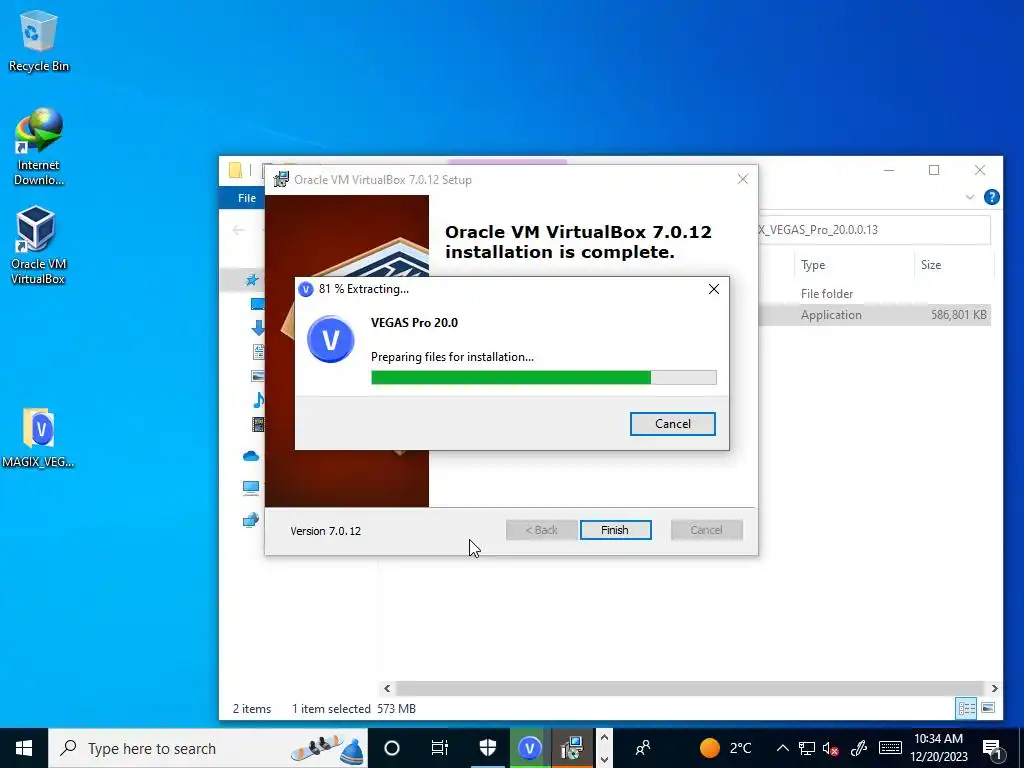
Task: Select This PC in Explorer sidebar
Action: (x=251, y=488)
